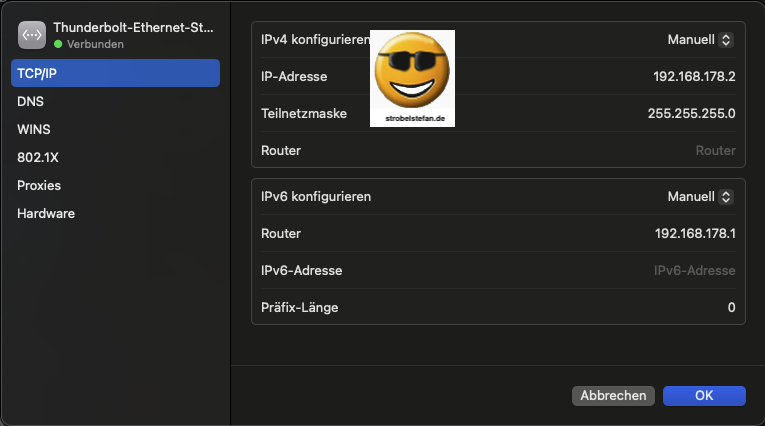Select the TCP/IP tab in sidebar
This screenshot has width=765, height=426.
(115, 73)
